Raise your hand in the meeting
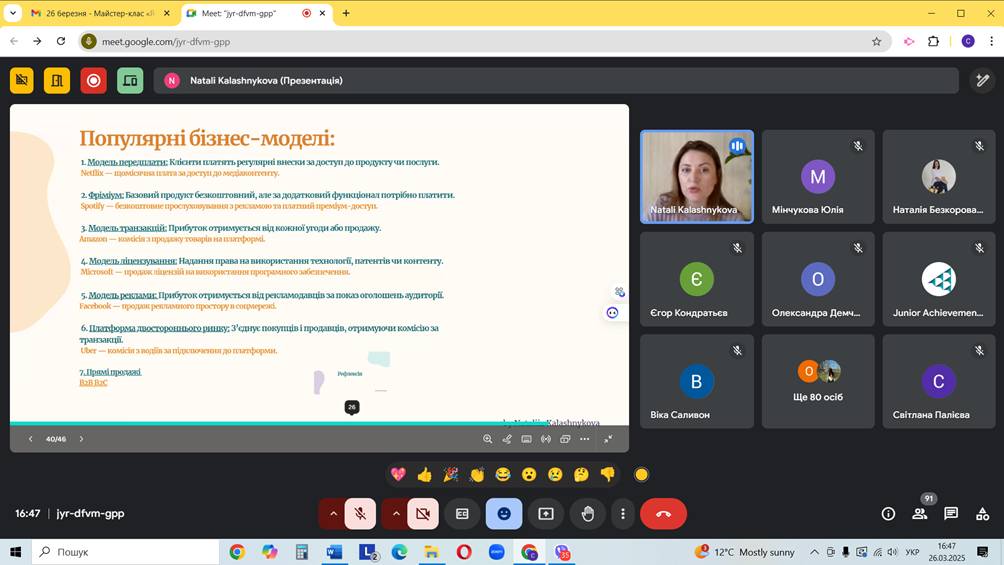 point(588,513)
